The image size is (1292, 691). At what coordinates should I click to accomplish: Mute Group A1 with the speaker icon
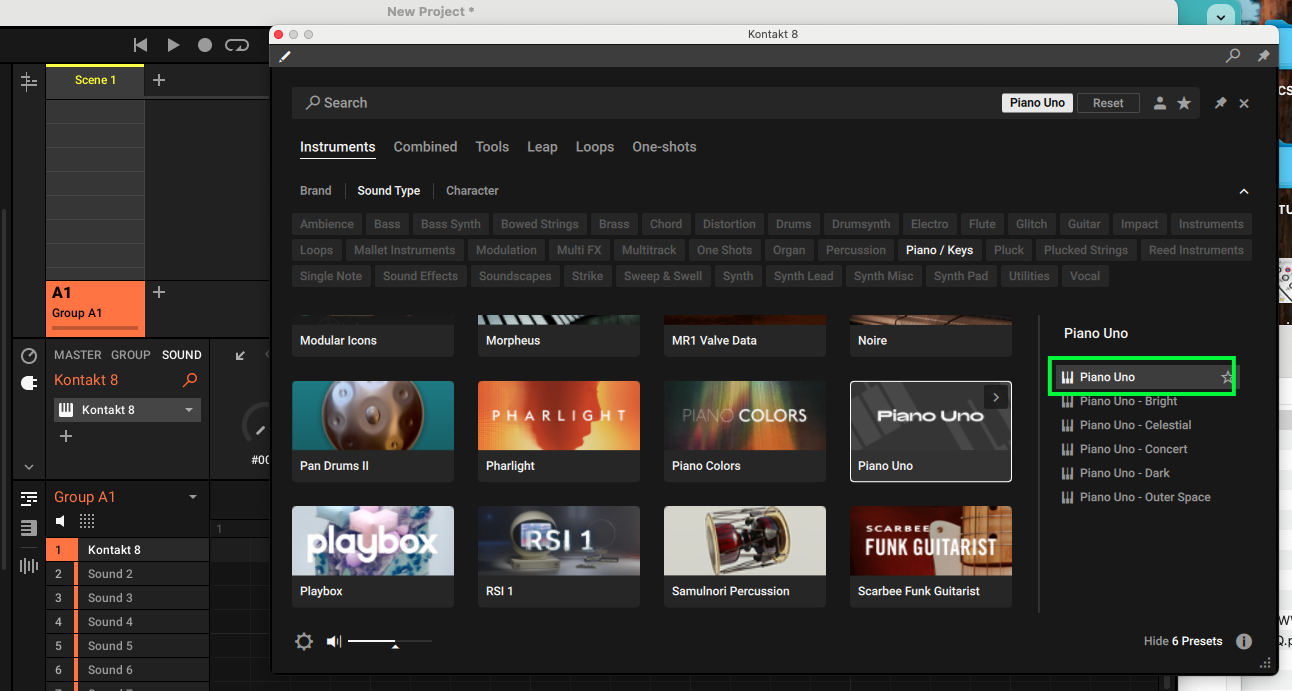click(x=61, y=521)
